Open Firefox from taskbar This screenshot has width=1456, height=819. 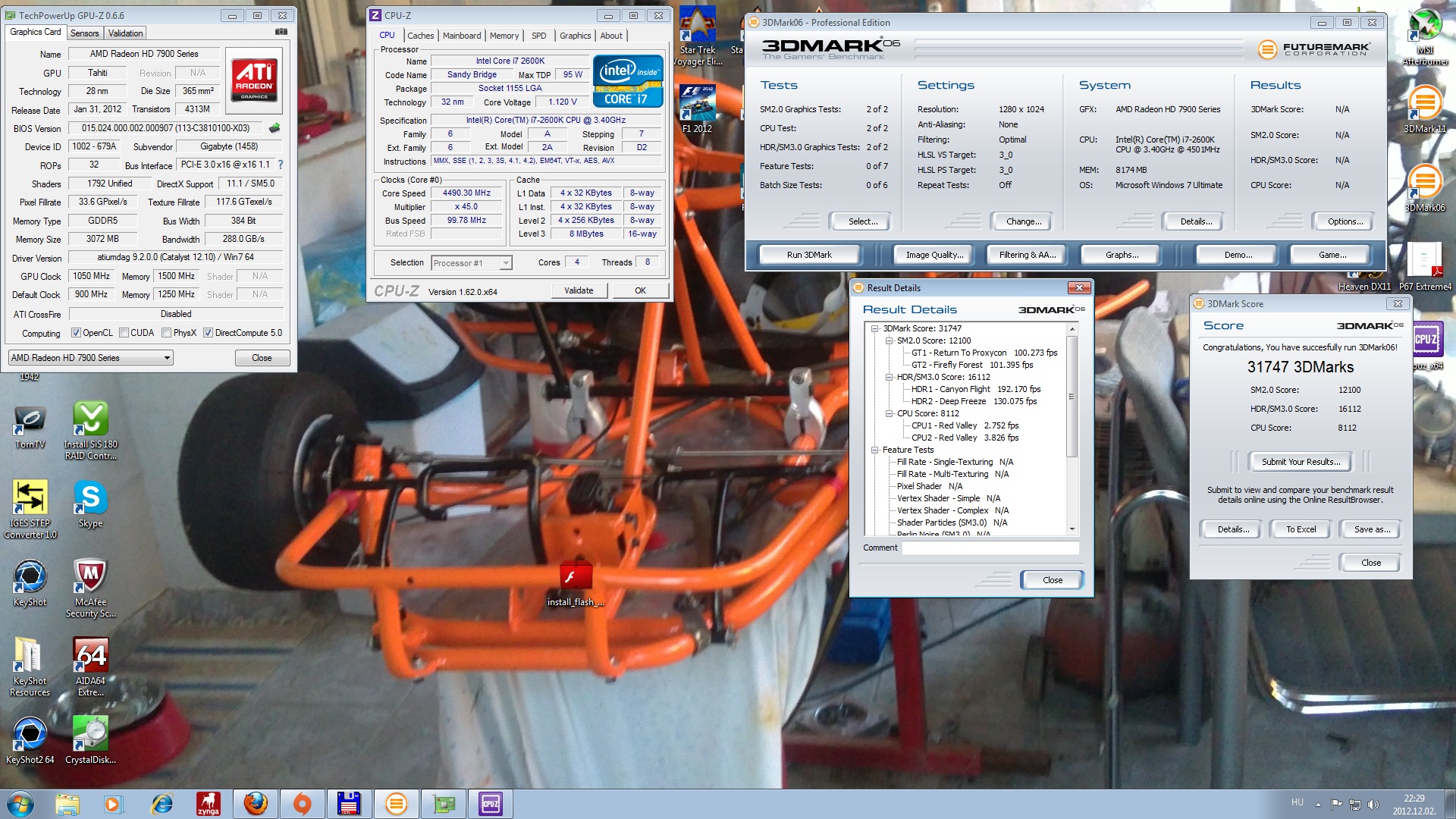(256, 804)
